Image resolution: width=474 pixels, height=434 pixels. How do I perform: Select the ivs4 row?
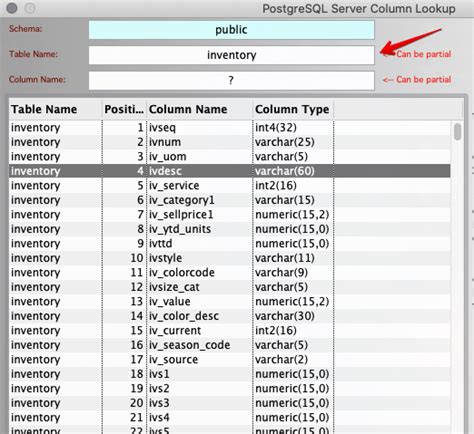[229, 417]
